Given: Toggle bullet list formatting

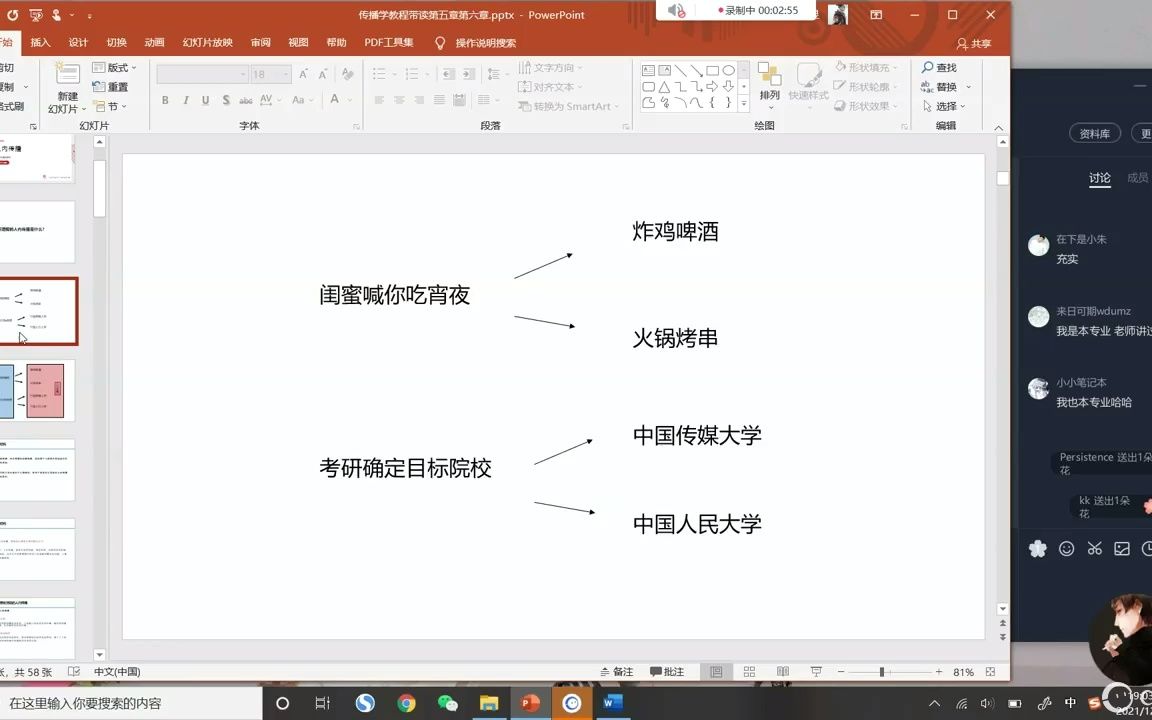Looking at the screenshot, I should tap(379, 74).
